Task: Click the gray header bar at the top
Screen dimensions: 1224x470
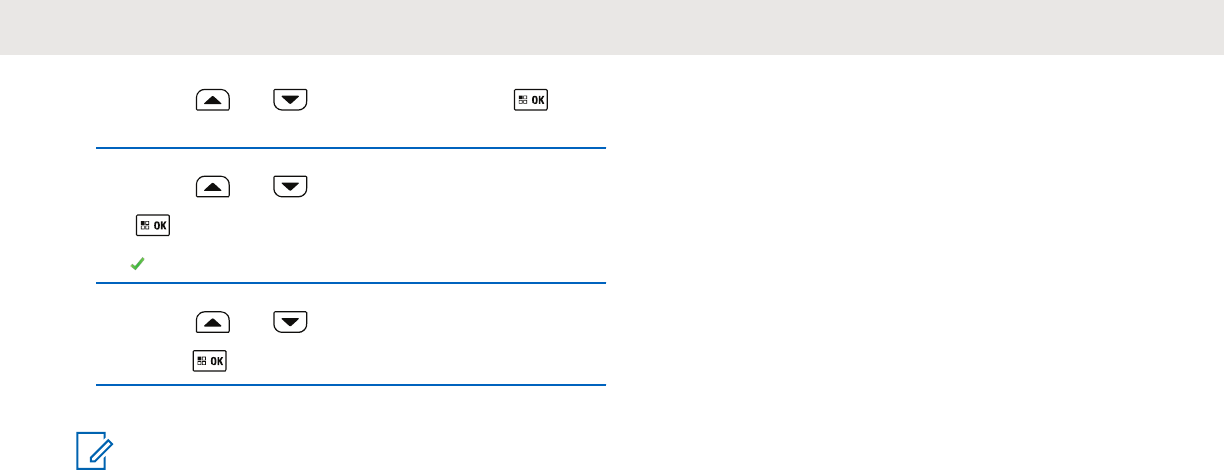Action: (612, 27)
